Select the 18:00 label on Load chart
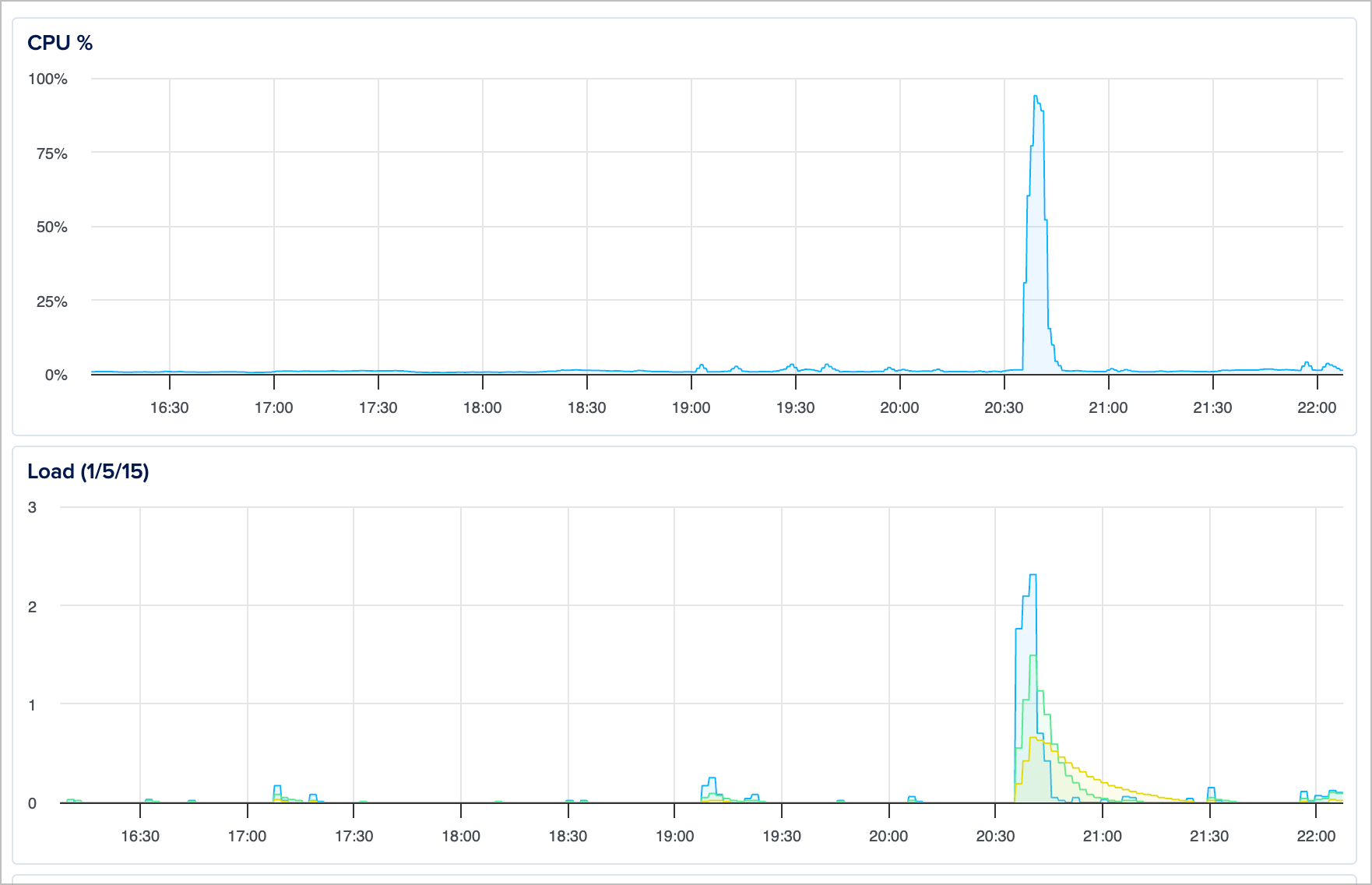The image size is (1372, 885). (461, 836)
